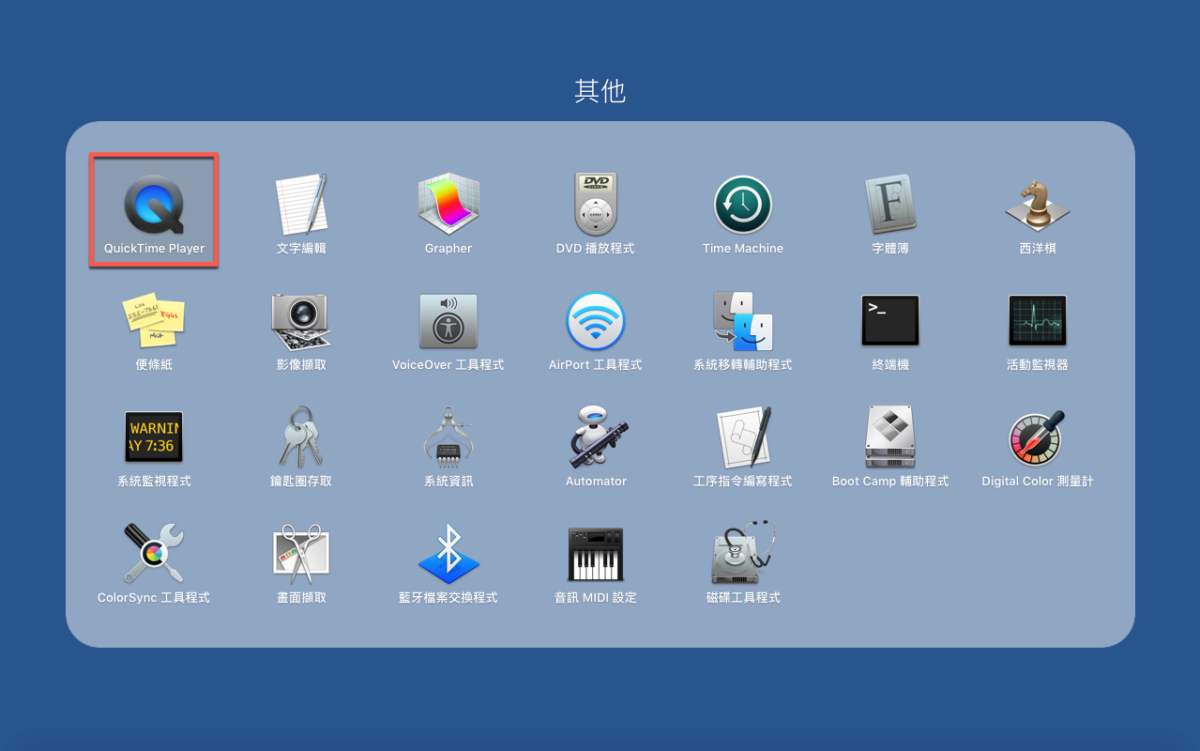Open 字體簿 Font Book app
Viewport: 1200px width, 751px height.
pos(890,205)
